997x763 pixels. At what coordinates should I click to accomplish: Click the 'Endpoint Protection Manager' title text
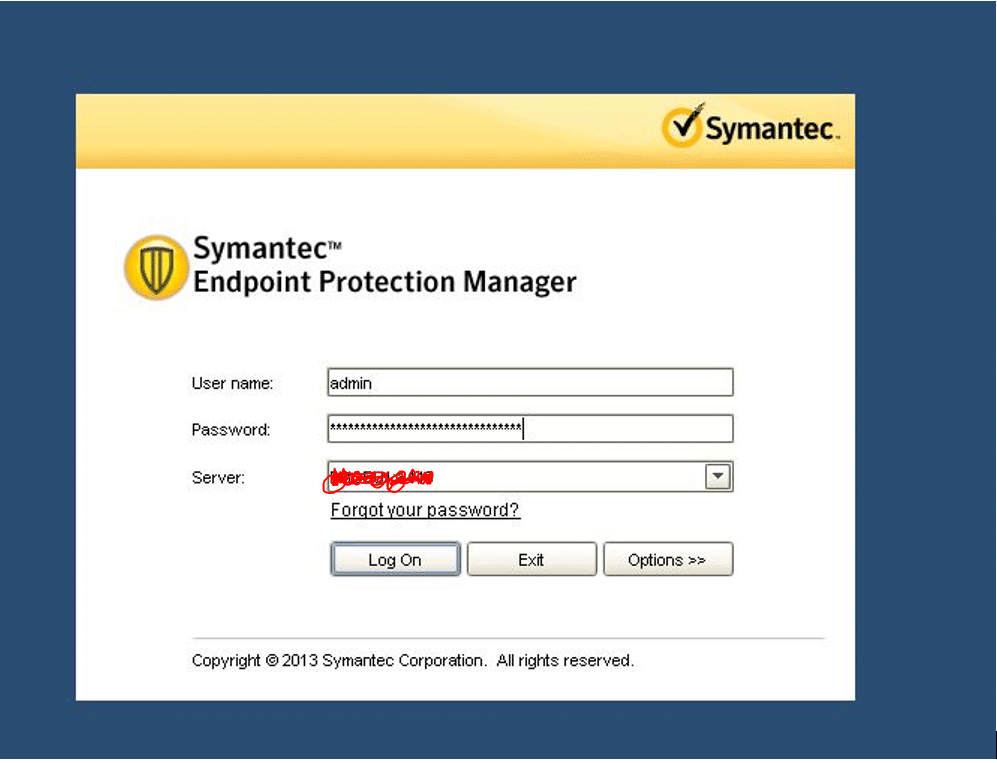tap(384, 282)
